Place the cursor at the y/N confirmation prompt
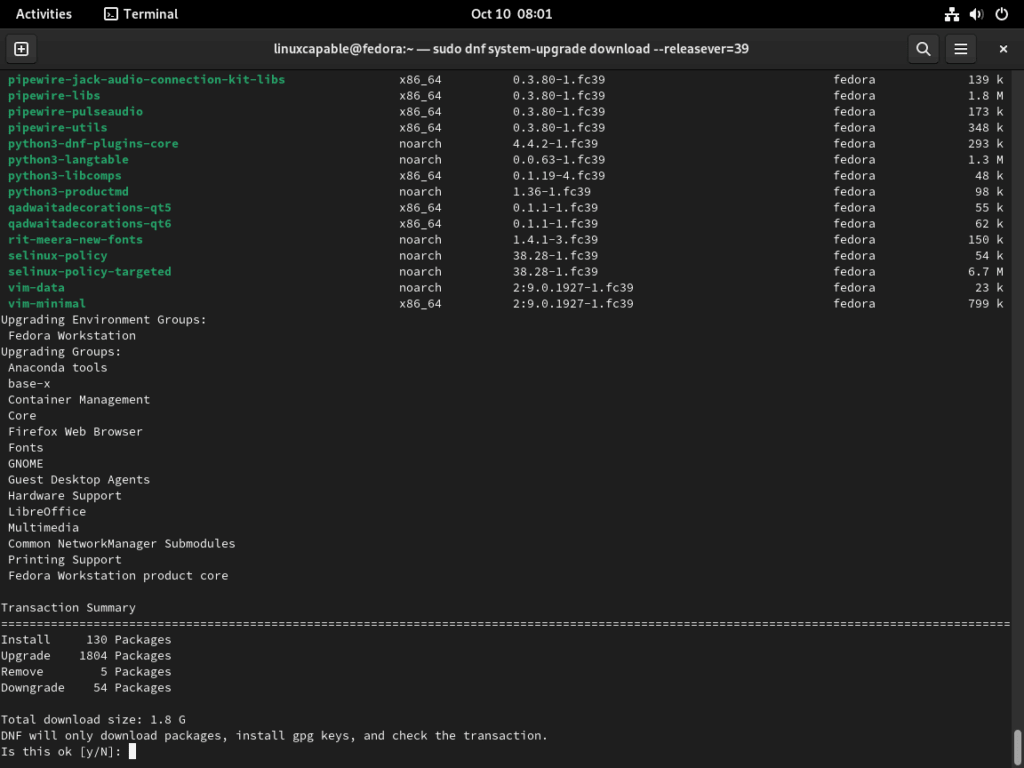 [x=131, y=751]
